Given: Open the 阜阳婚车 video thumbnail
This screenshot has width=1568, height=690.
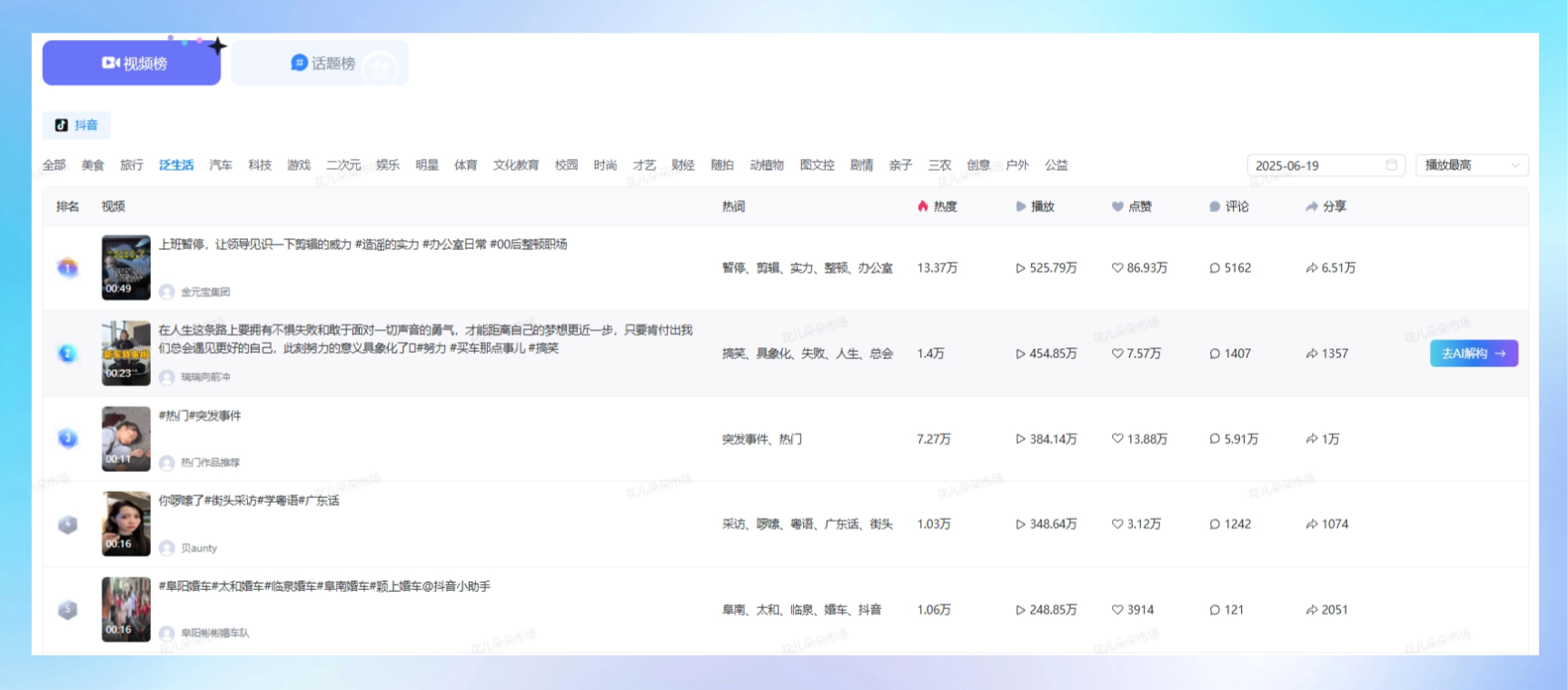Looking at the screenshot, I should pyautogui.click(x=126, y=609).
